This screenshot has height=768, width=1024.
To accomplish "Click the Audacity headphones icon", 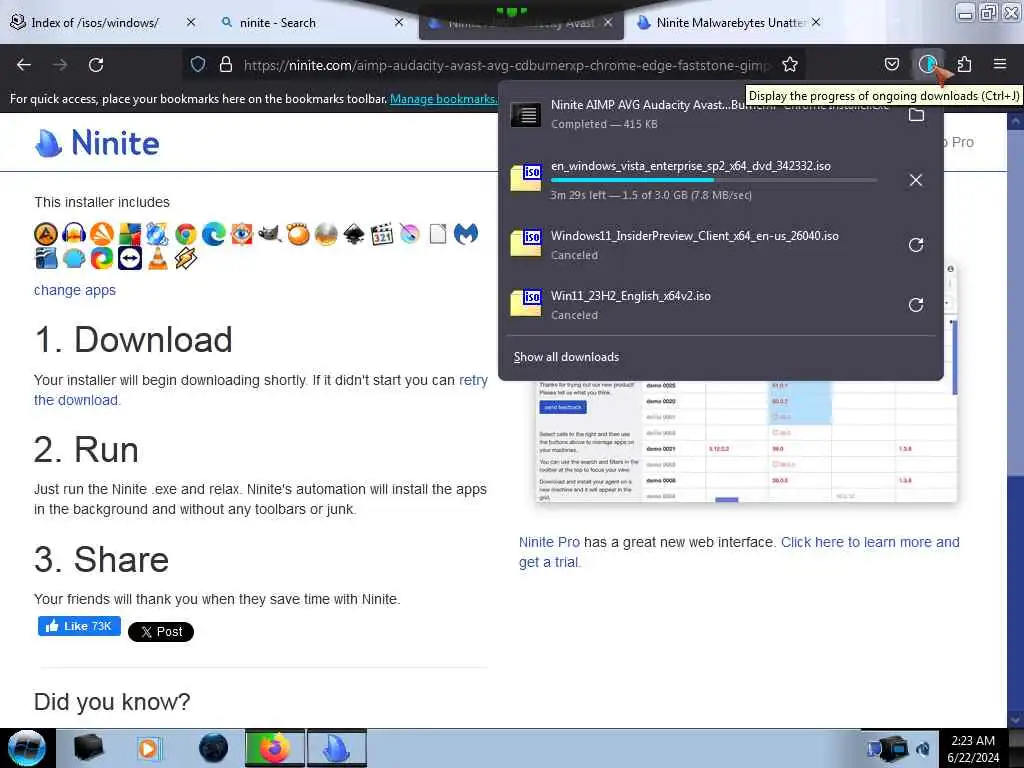I will pyautogui.click(x=74, y=234).
